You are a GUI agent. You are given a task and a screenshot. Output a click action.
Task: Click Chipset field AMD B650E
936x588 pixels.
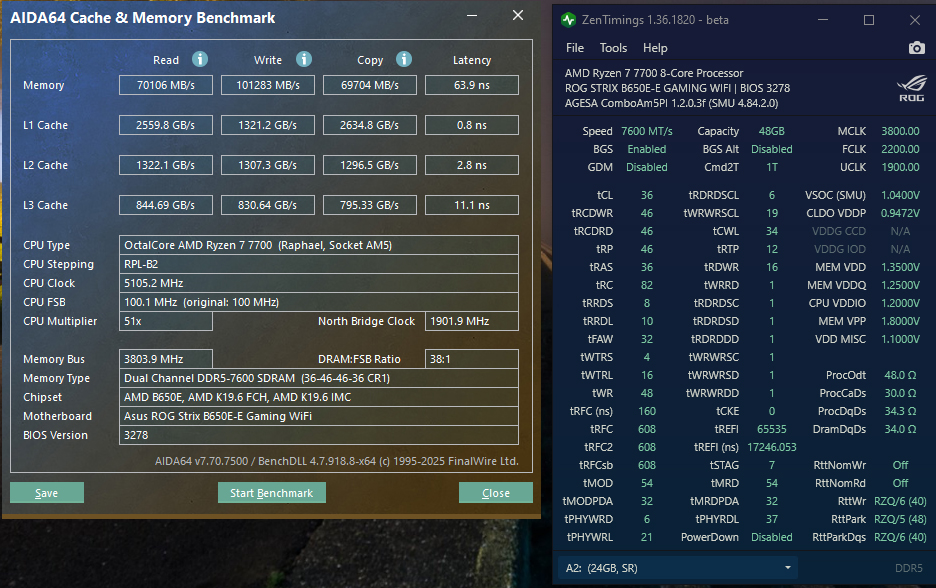(319, 397)
